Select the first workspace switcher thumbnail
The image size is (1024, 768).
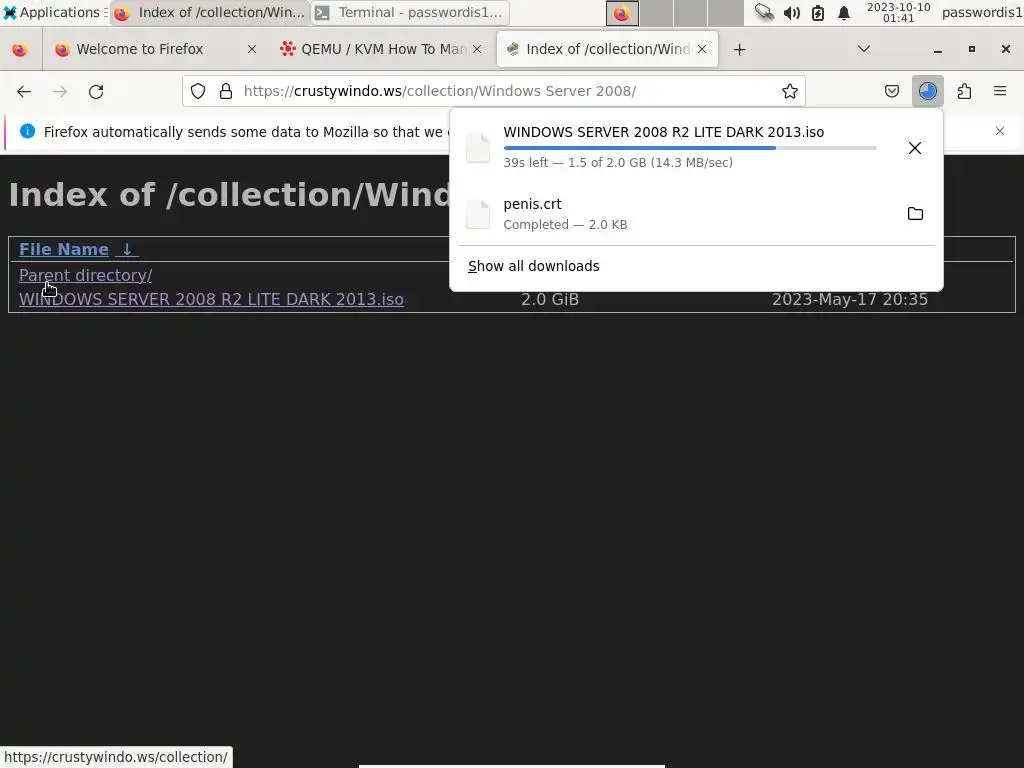click(x=622, y=12)
